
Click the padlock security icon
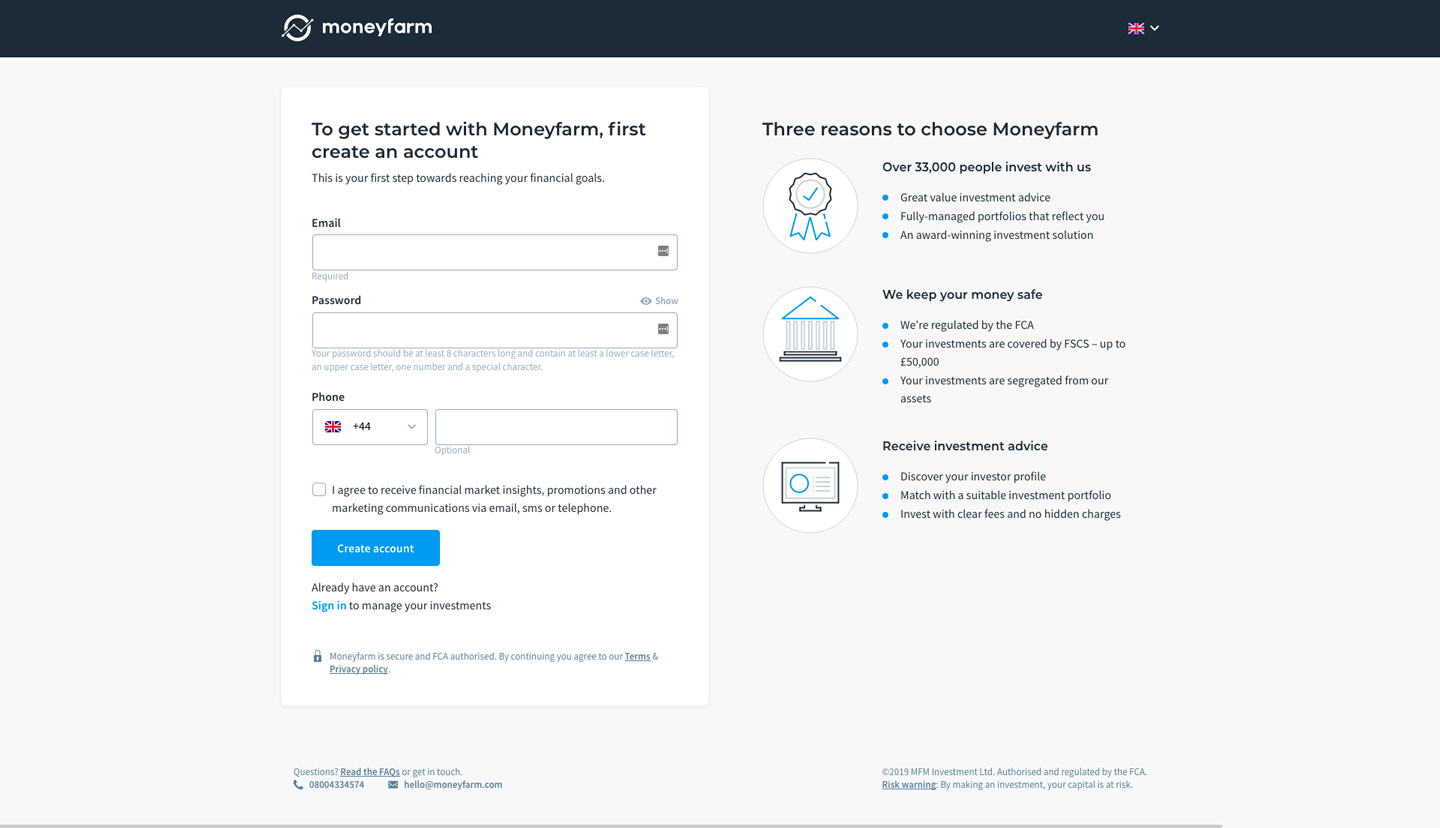click(x=317, y=657)
